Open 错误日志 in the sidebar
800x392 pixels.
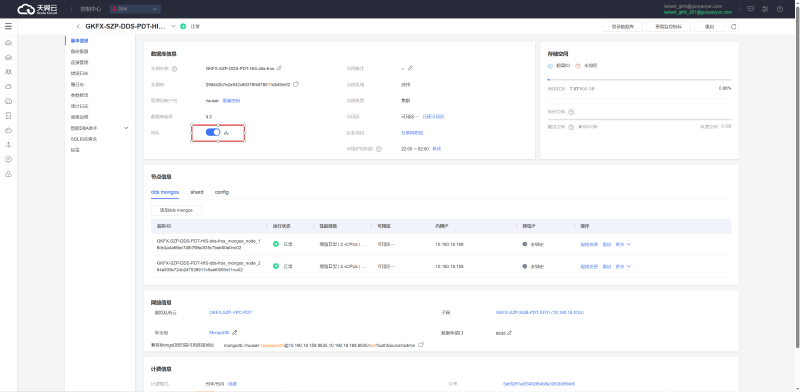point(80,74)
